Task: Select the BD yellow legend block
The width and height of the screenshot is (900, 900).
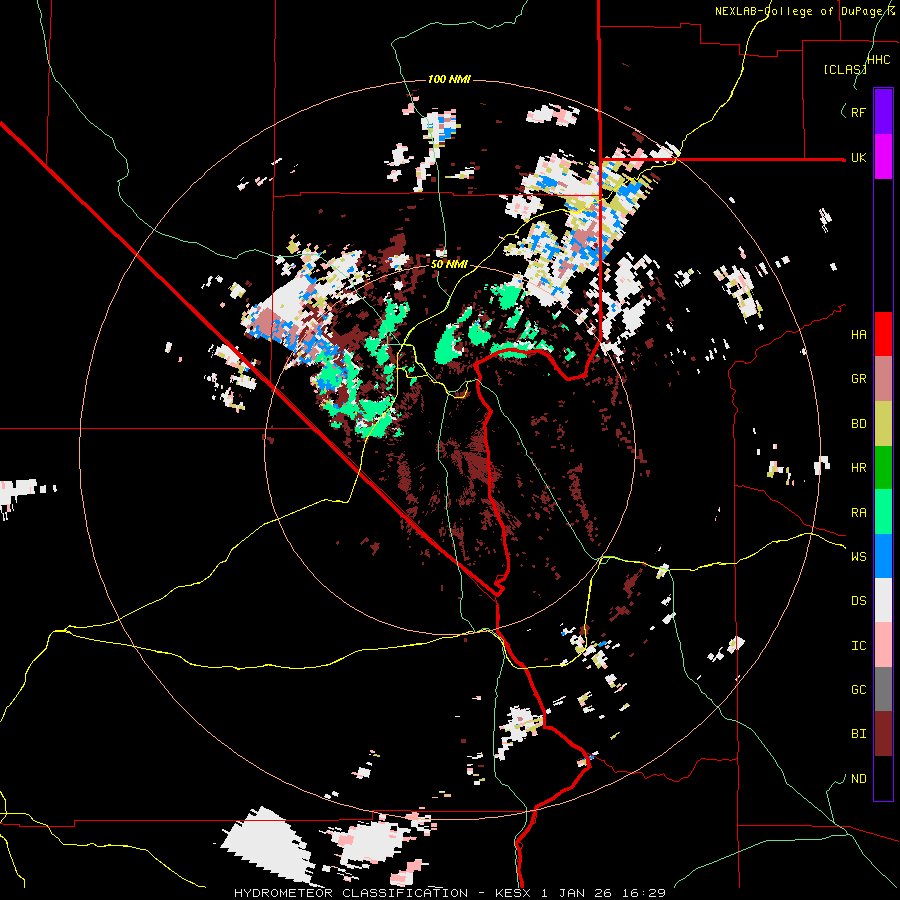Action: tap(883, 423)
